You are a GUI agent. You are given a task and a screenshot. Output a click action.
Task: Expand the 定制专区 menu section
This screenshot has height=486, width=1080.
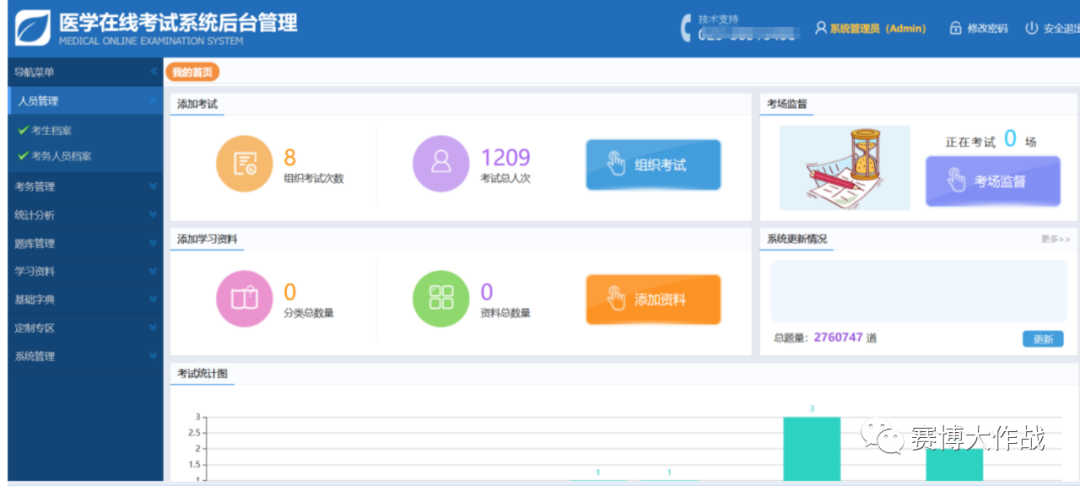pos(153,328)
